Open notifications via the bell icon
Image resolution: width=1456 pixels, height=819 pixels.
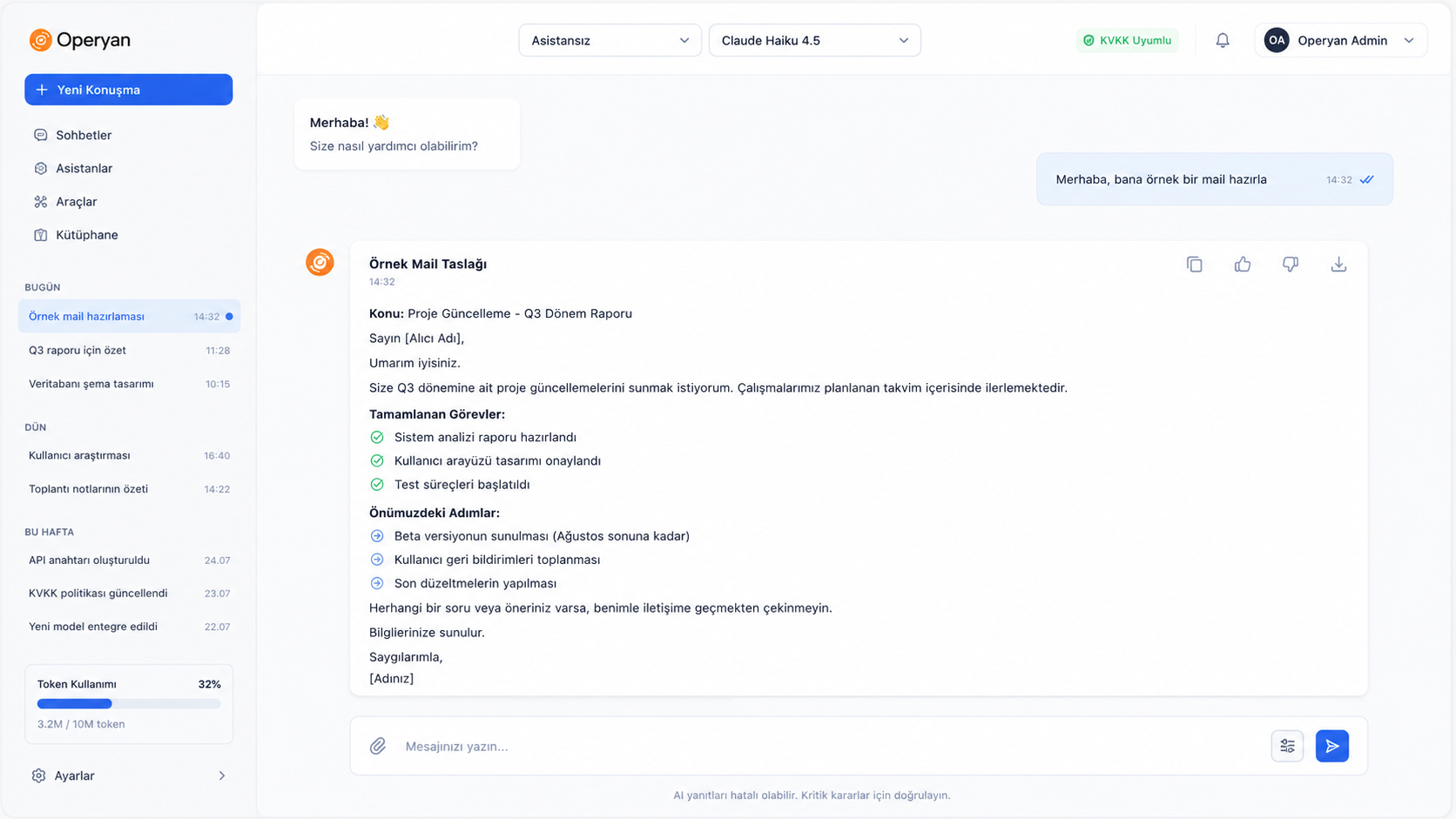1223,40
